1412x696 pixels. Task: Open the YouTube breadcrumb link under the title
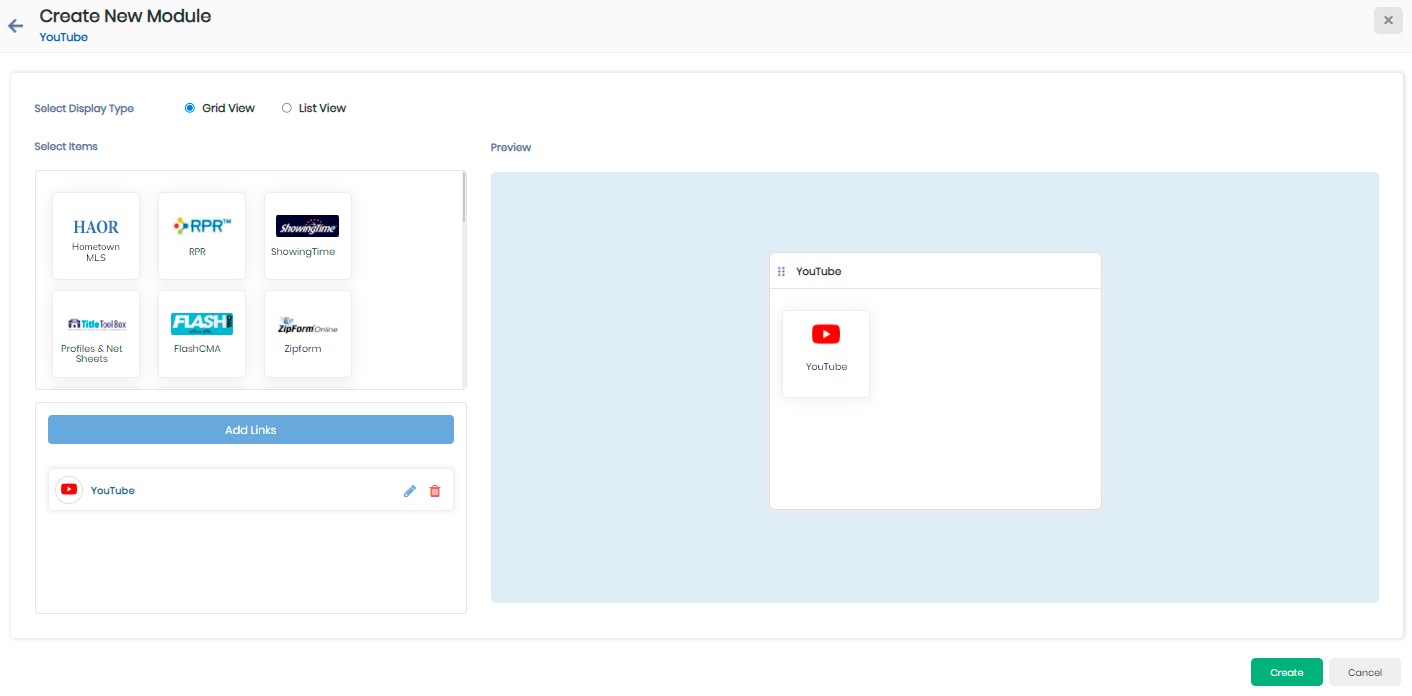click(63, 37)
